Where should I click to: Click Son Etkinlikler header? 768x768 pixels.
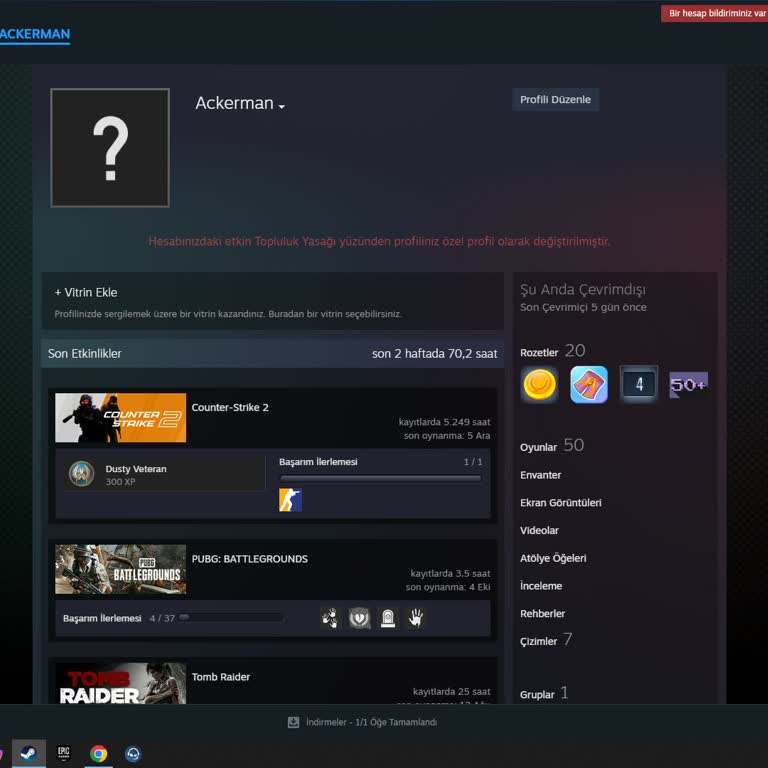[x=85, y=354]
